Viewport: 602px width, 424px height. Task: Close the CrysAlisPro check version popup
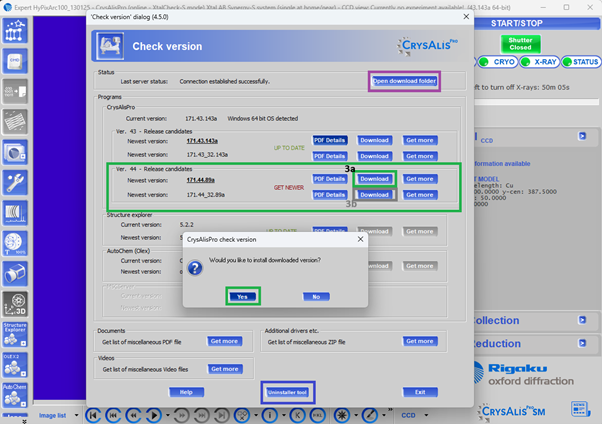click(360, 239)
